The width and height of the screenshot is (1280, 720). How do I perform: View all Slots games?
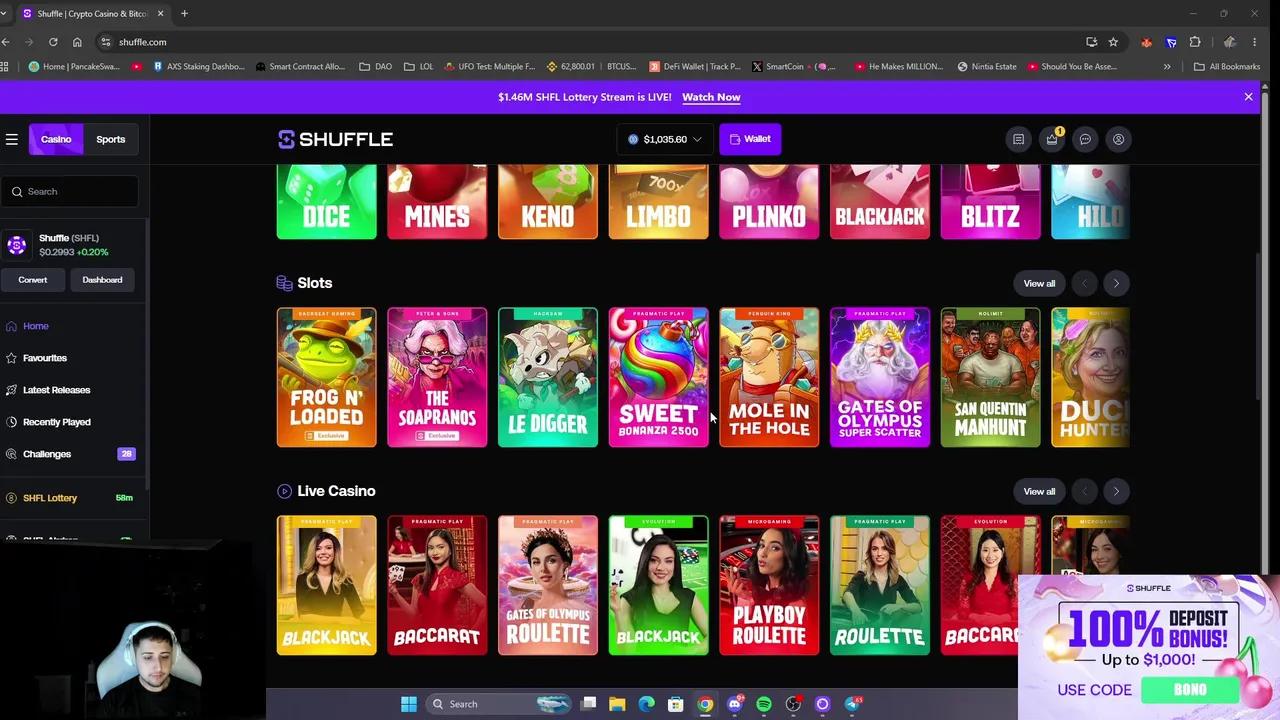[1039, 283]
